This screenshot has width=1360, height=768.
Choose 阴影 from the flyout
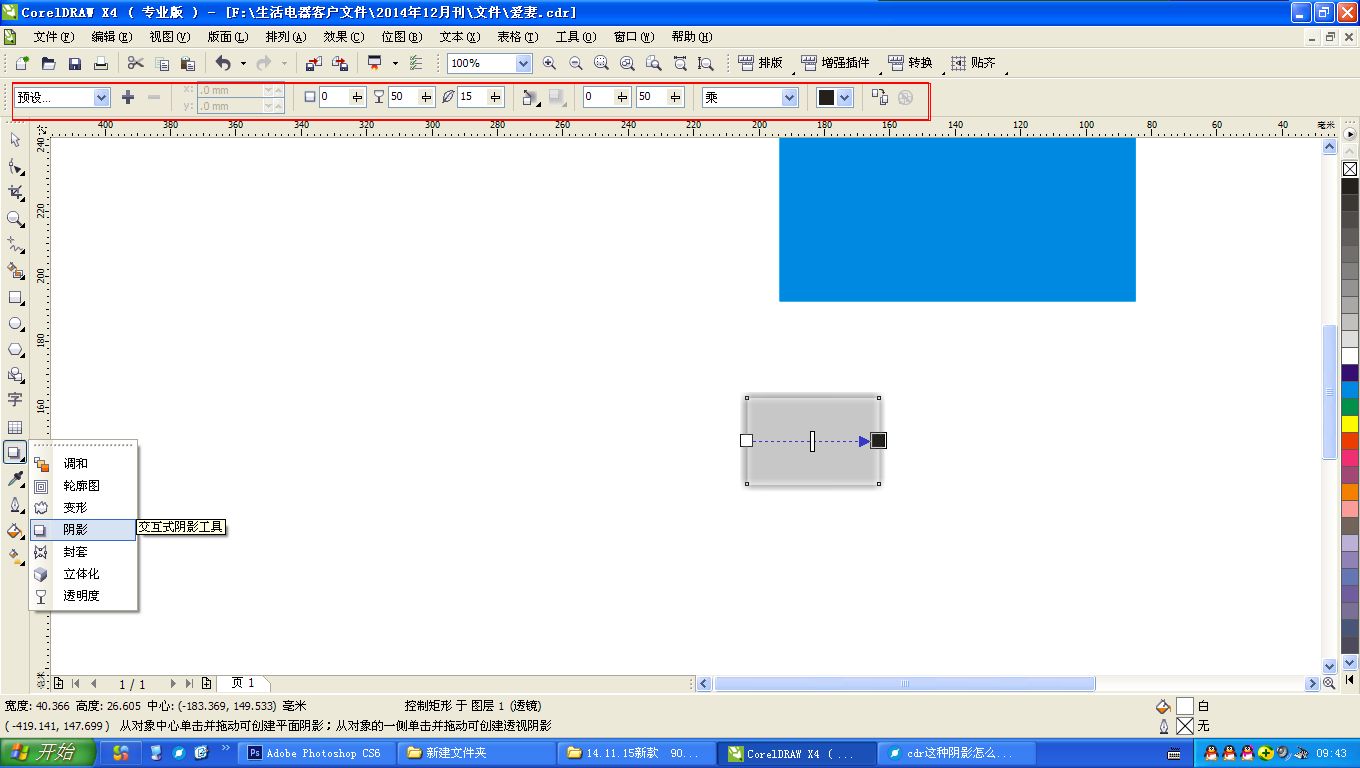click(x=83, y=530)
